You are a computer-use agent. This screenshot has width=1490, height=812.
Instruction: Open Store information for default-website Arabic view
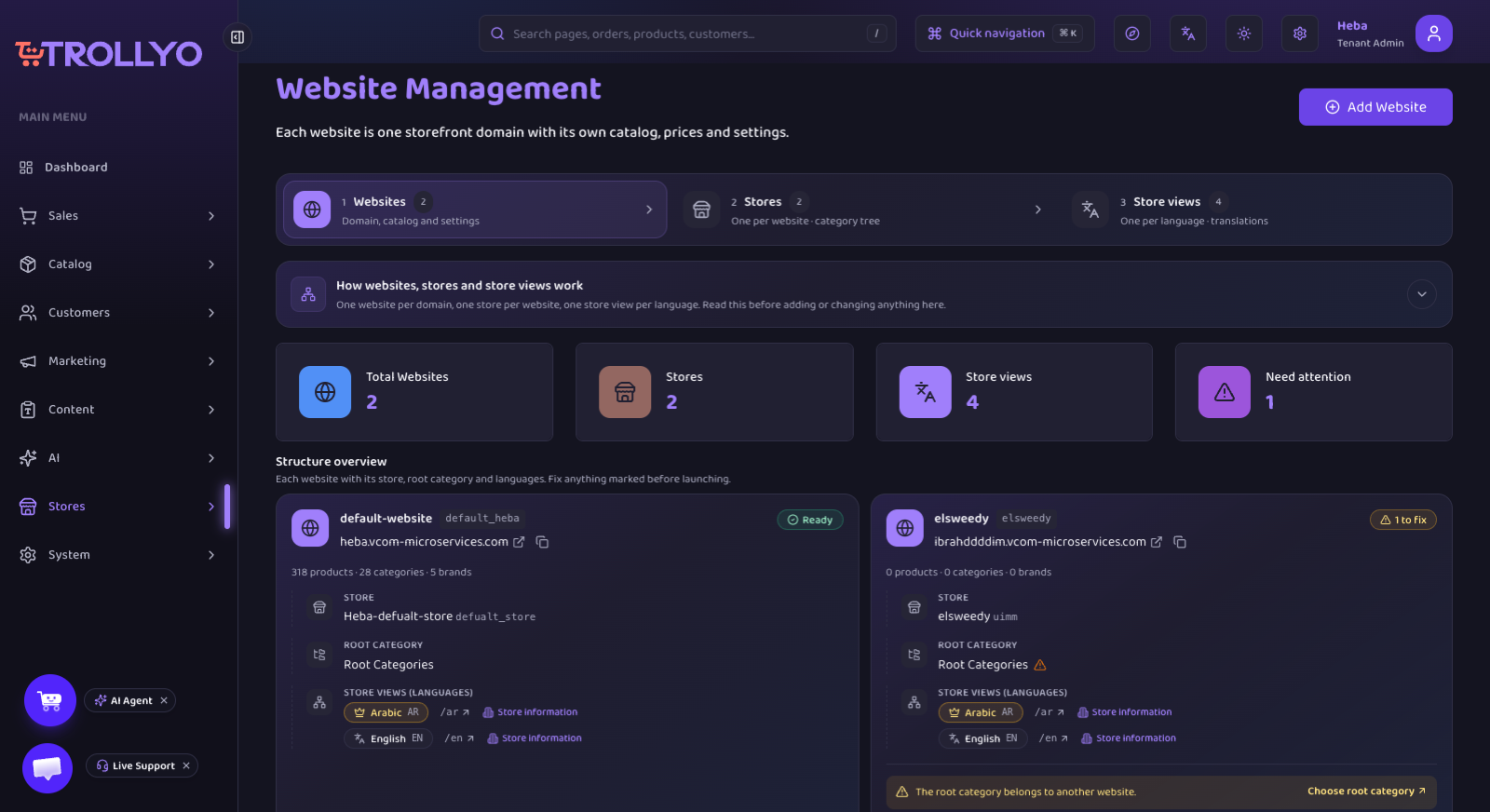click(x=531, y=712)
